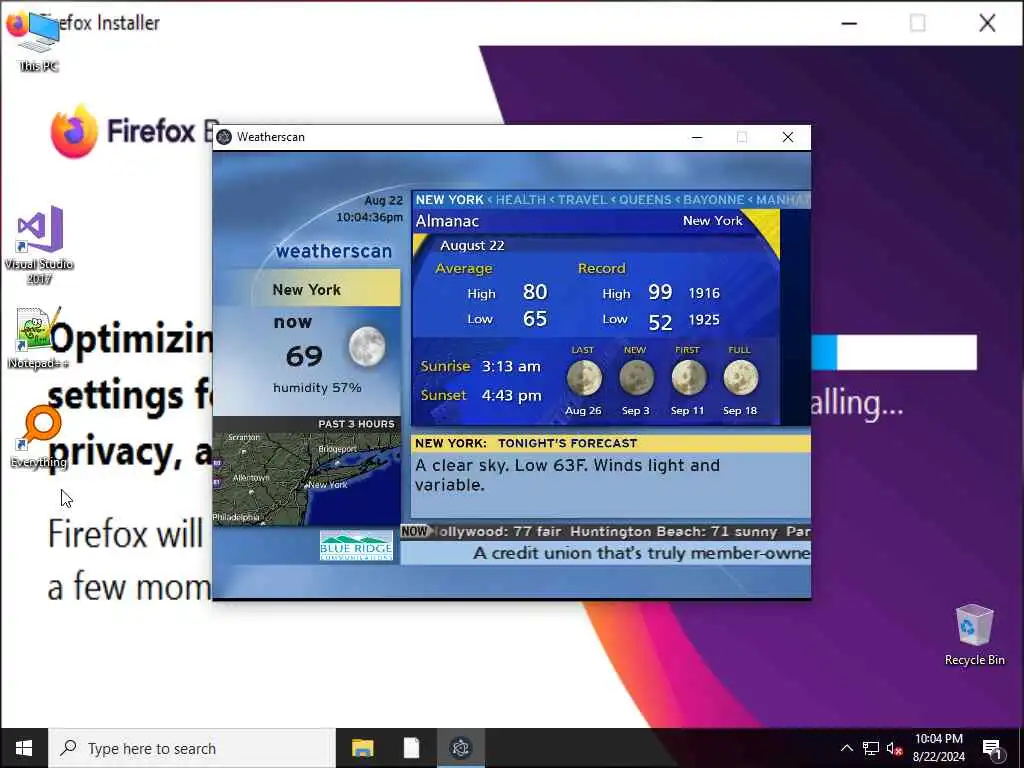Click the Firefox logo in installer window
The width and height of the screenshot is (1024, 768).
click(74, 131)
